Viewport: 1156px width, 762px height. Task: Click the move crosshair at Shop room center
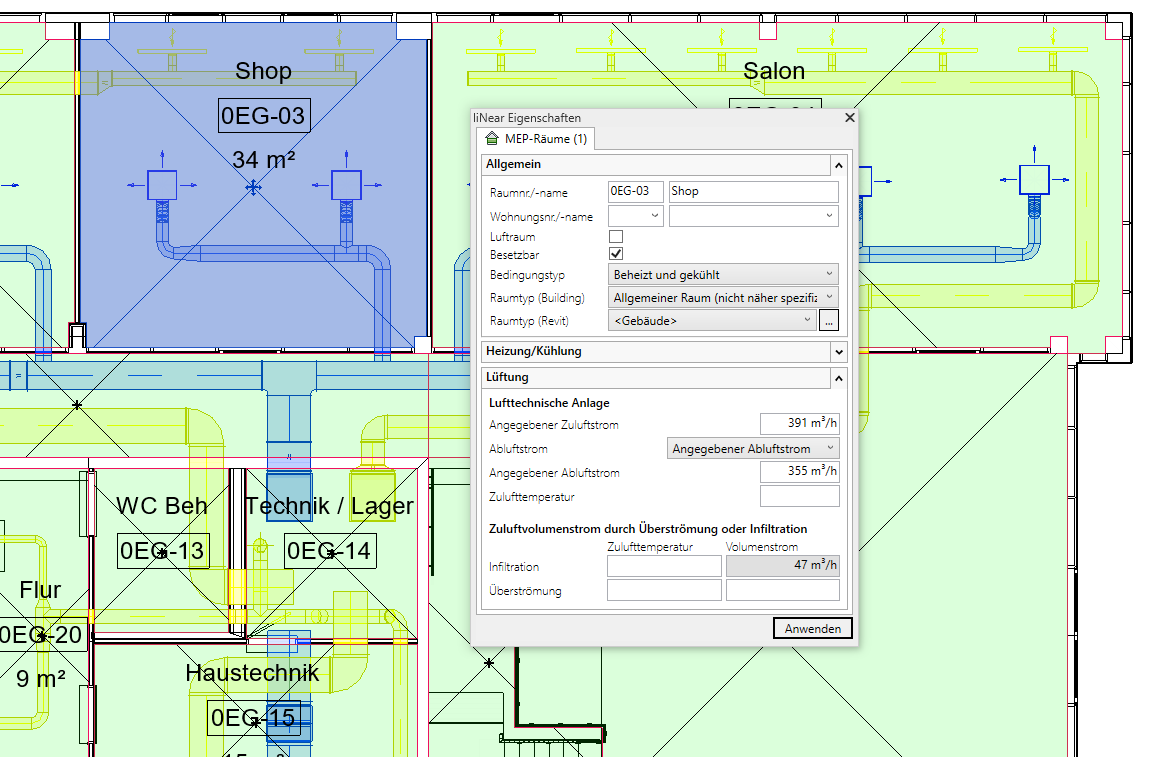click(254, 187)
